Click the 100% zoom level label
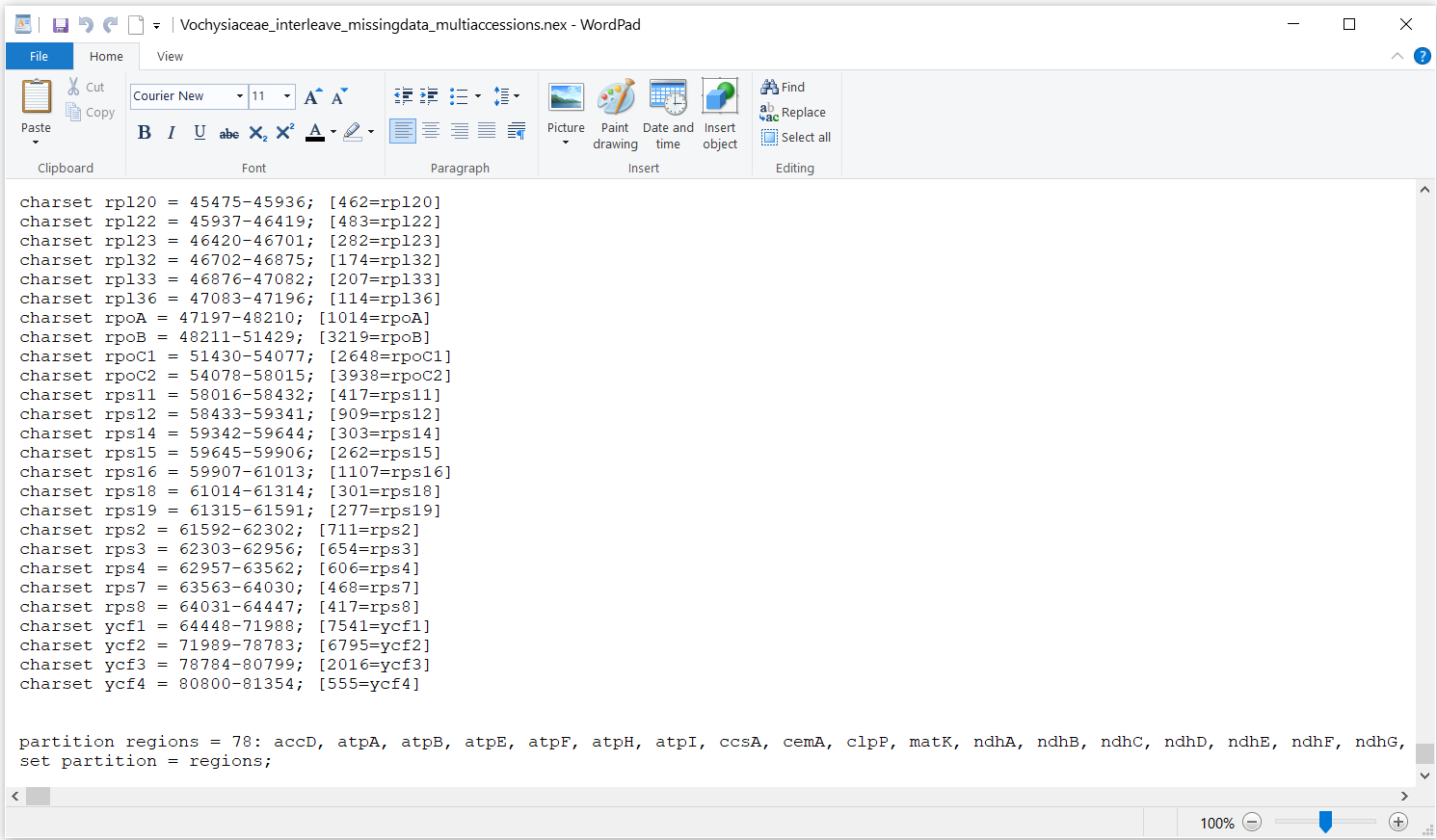 coord(1216,823)
